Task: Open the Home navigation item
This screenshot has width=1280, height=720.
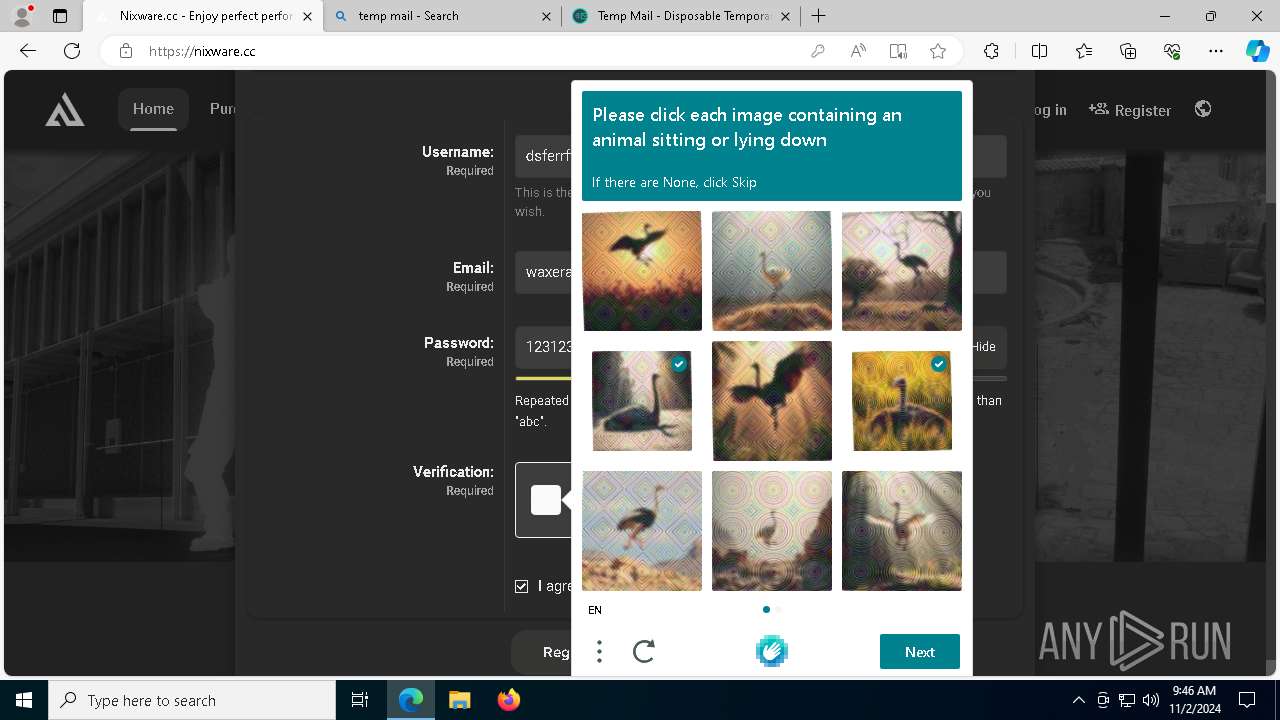Action: (x=153, y=109)
